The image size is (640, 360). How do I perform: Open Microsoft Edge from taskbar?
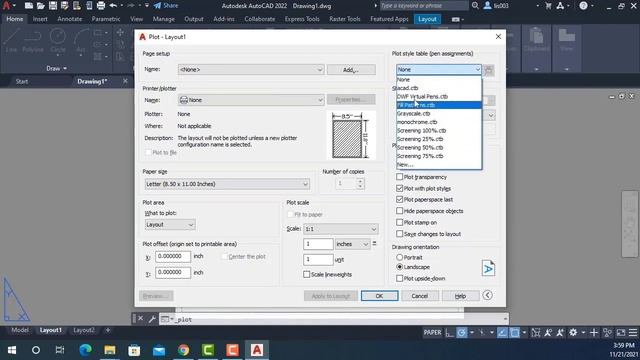(x=85, y=350)
